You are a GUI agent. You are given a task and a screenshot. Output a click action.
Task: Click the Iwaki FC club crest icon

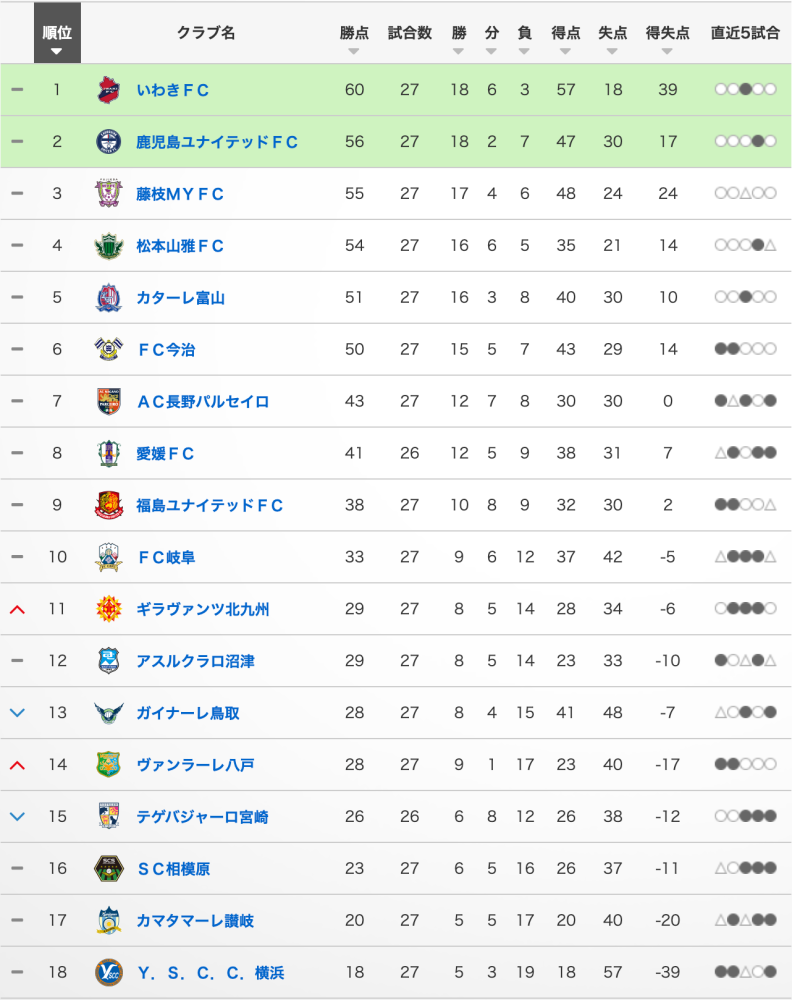click(108, 90)
